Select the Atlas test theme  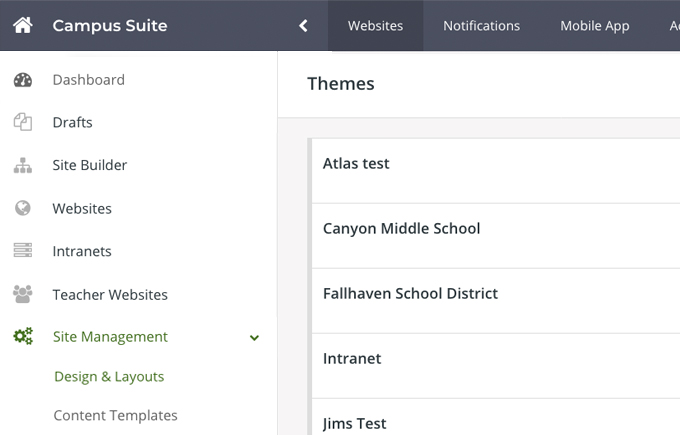356,164
